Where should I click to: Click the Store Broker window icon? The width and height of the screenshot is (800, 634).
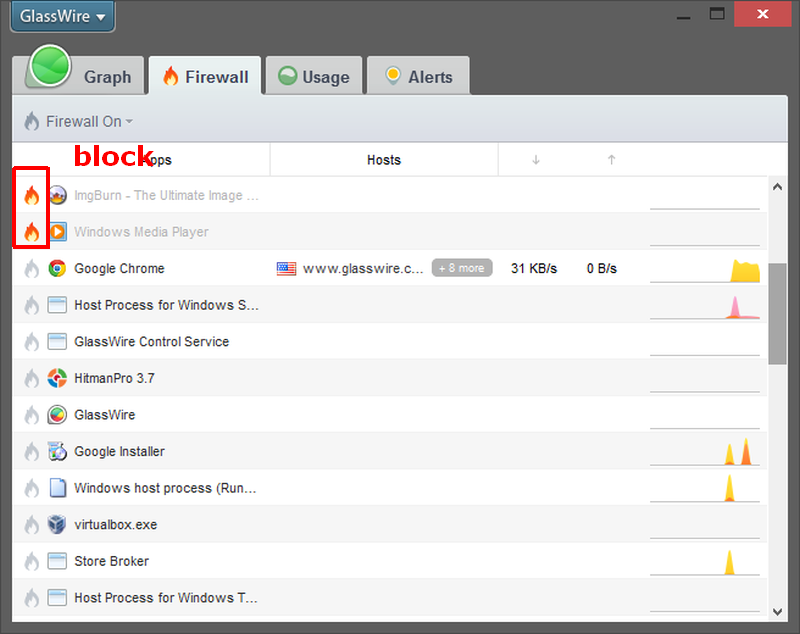point(57,561)
